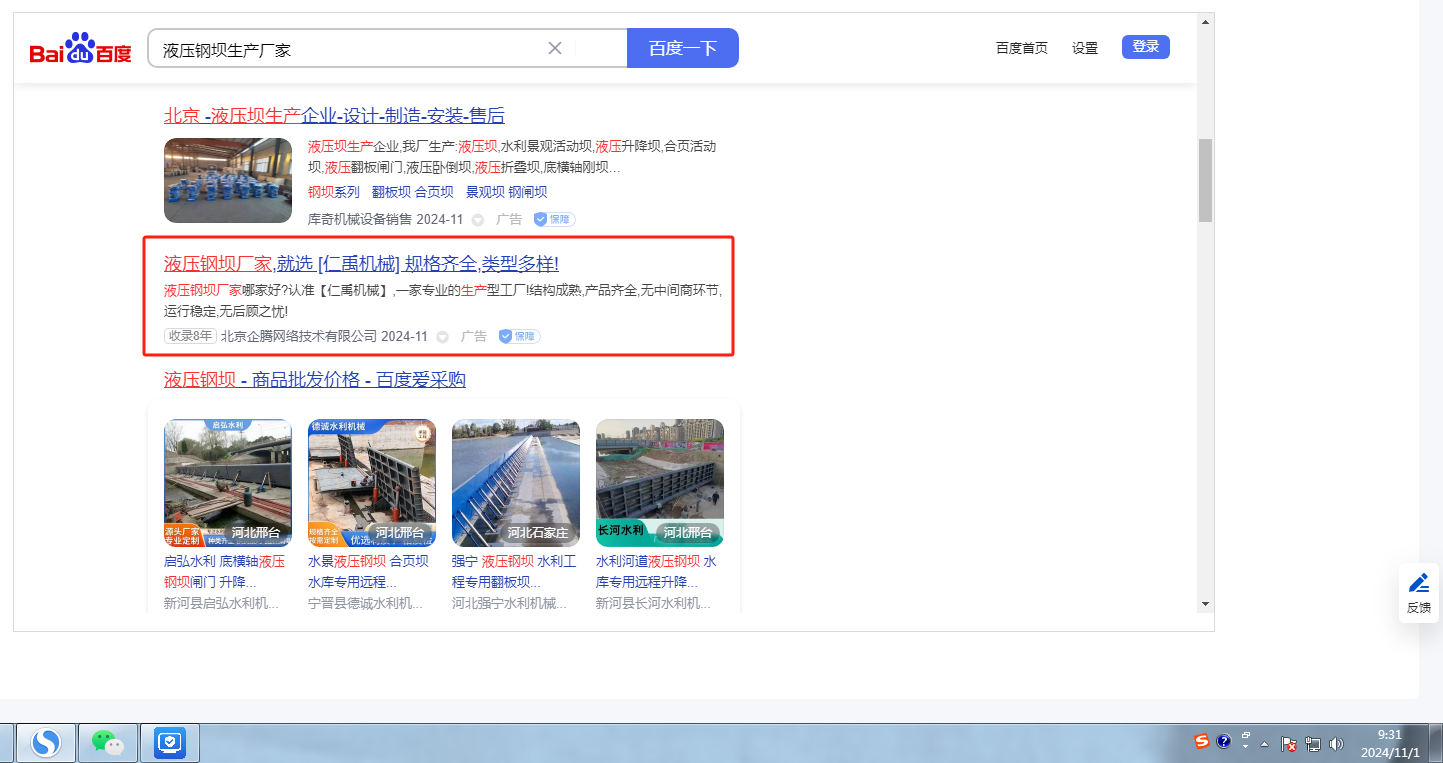Click the blue question mark help tray icon
The height and width of the screenshot is (763, 1443).
click(1223, 741)
